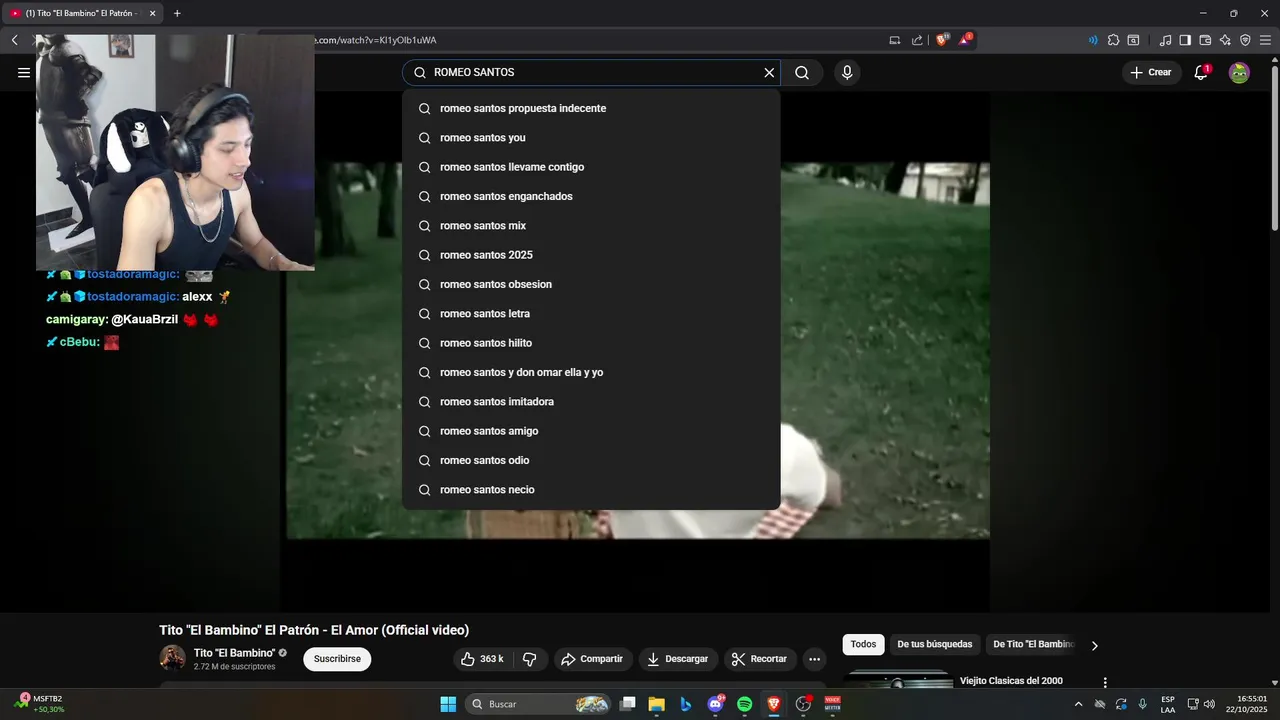
Task: Click the install/cast screen icon in address bar
Action: pos(895,40)
